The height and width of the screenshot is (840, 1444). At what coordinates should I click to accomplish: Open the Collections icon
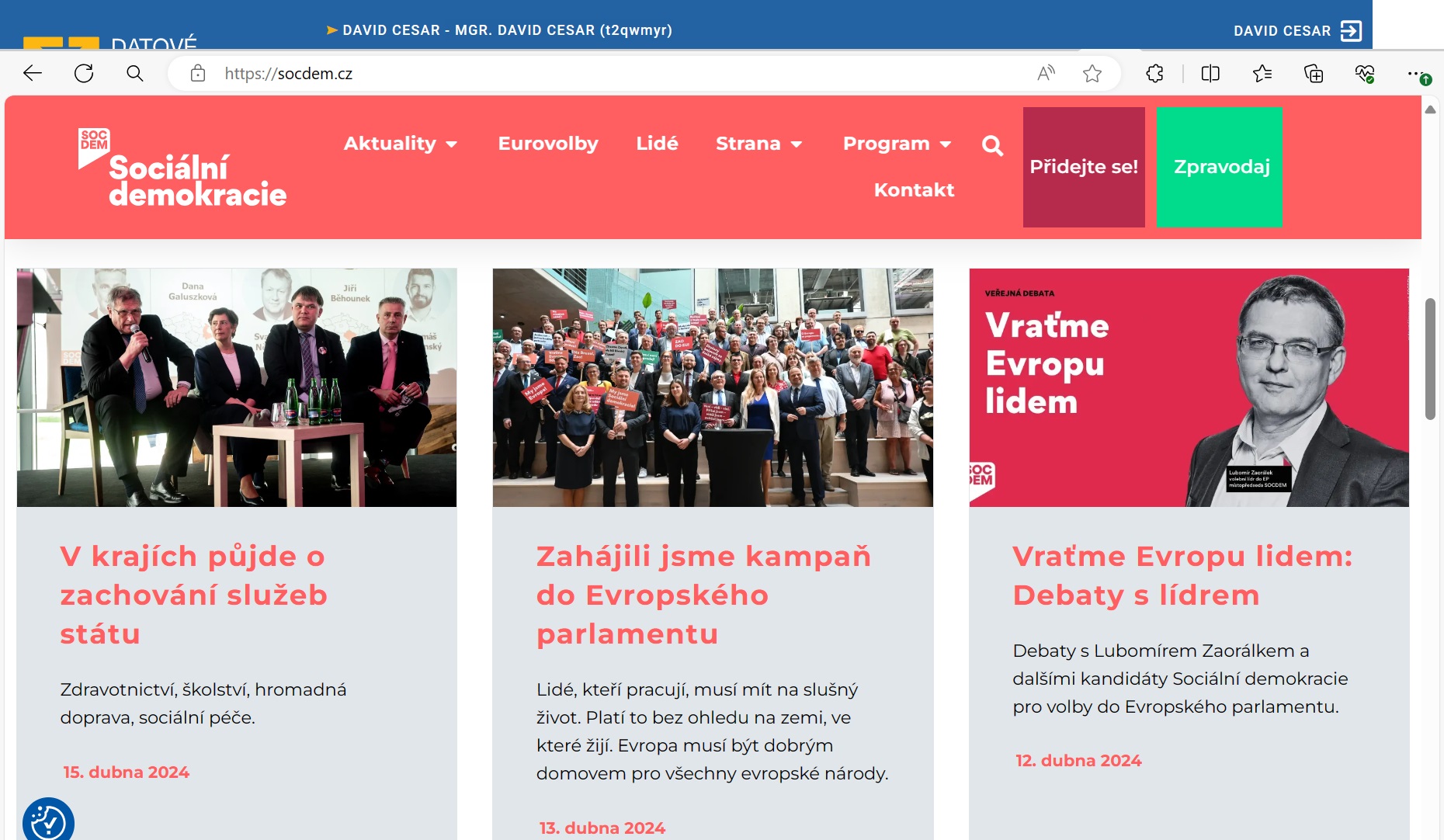coord(1314,74)
